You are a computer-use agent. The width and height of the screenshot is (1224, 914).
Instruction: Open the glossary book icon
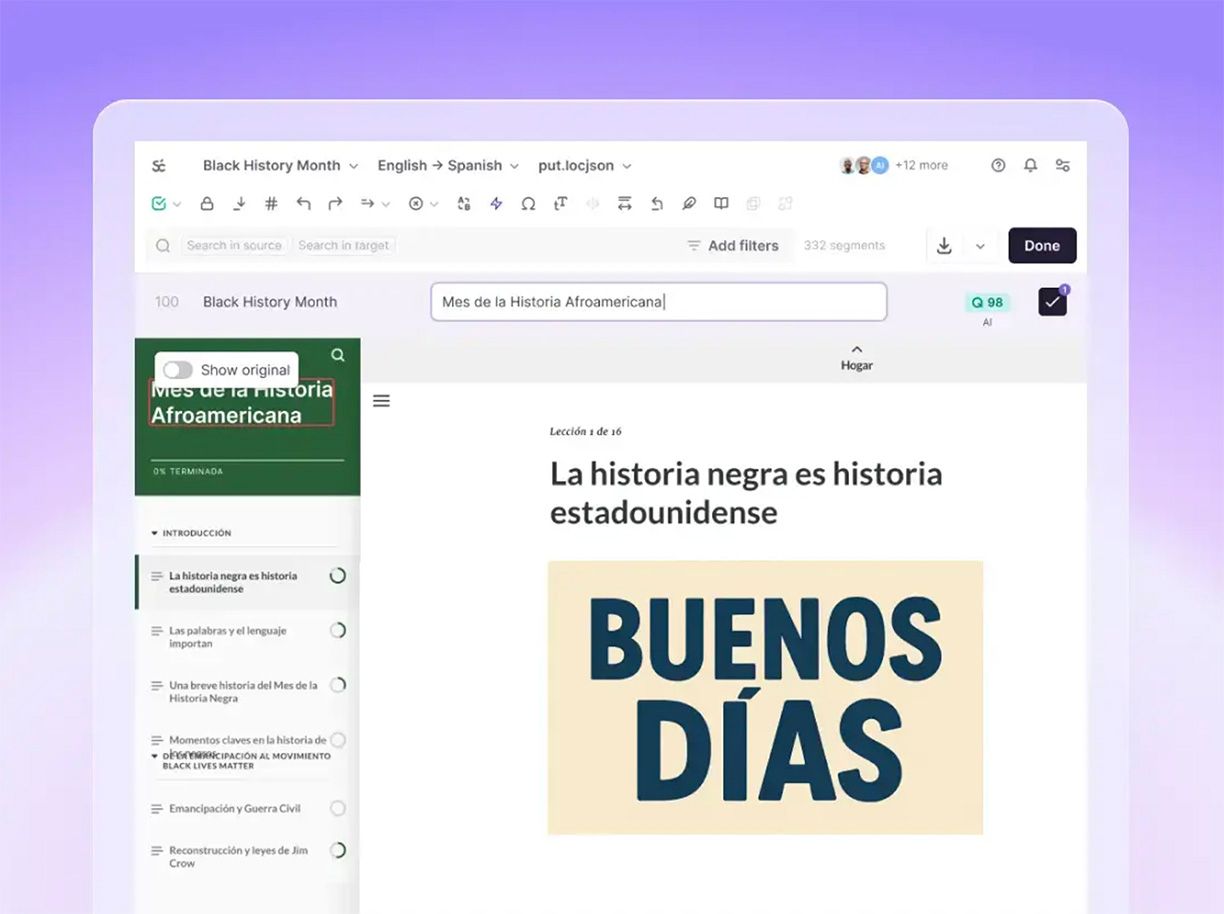721,203
